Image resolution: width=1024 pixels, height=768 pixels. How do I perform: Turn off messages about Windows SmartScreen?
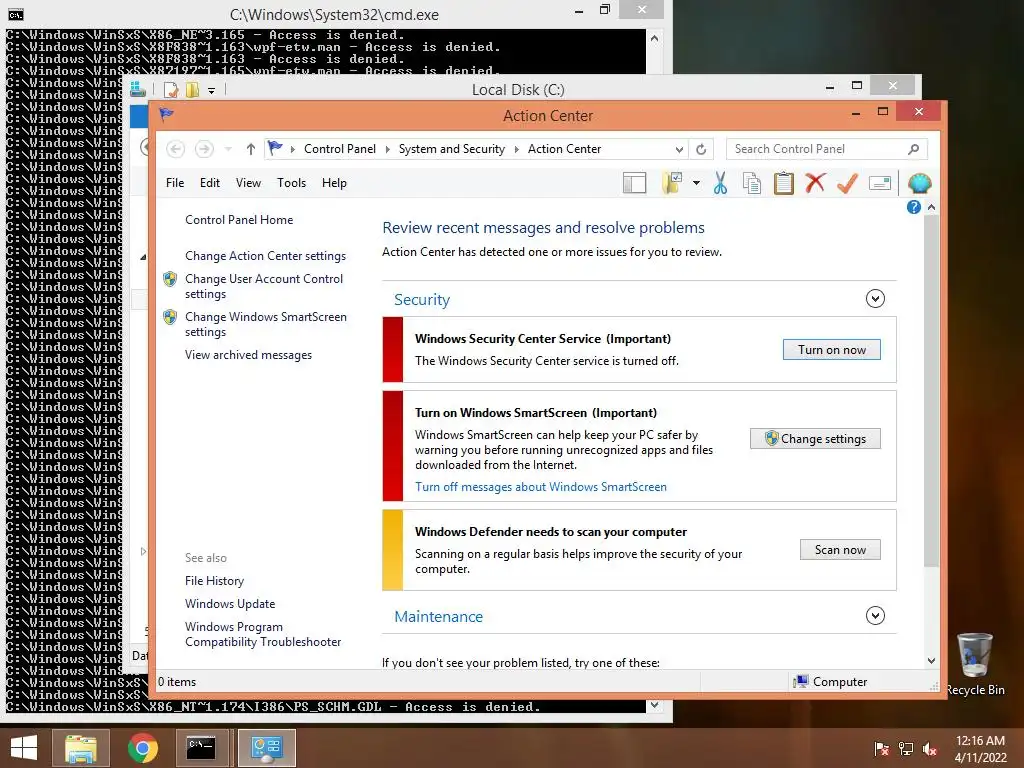click(541, 487)
